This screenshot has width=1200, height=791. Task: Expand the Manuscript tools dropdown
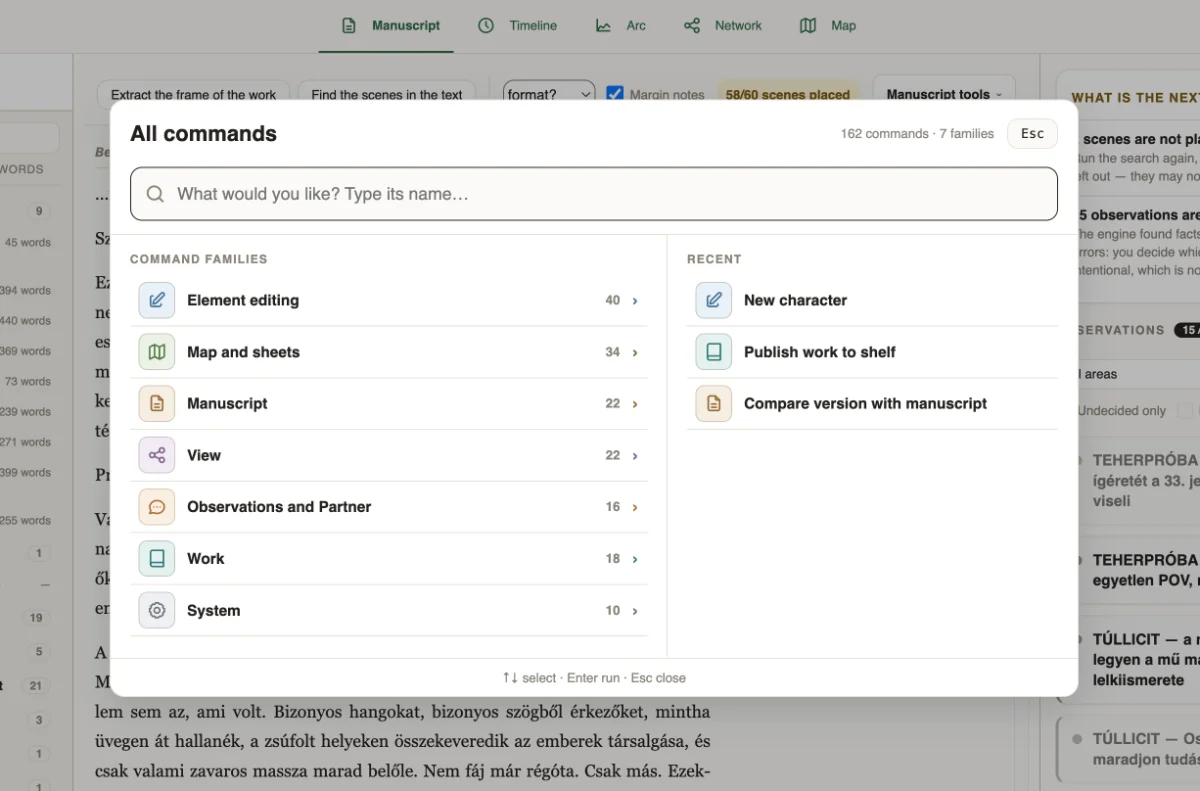944,94
